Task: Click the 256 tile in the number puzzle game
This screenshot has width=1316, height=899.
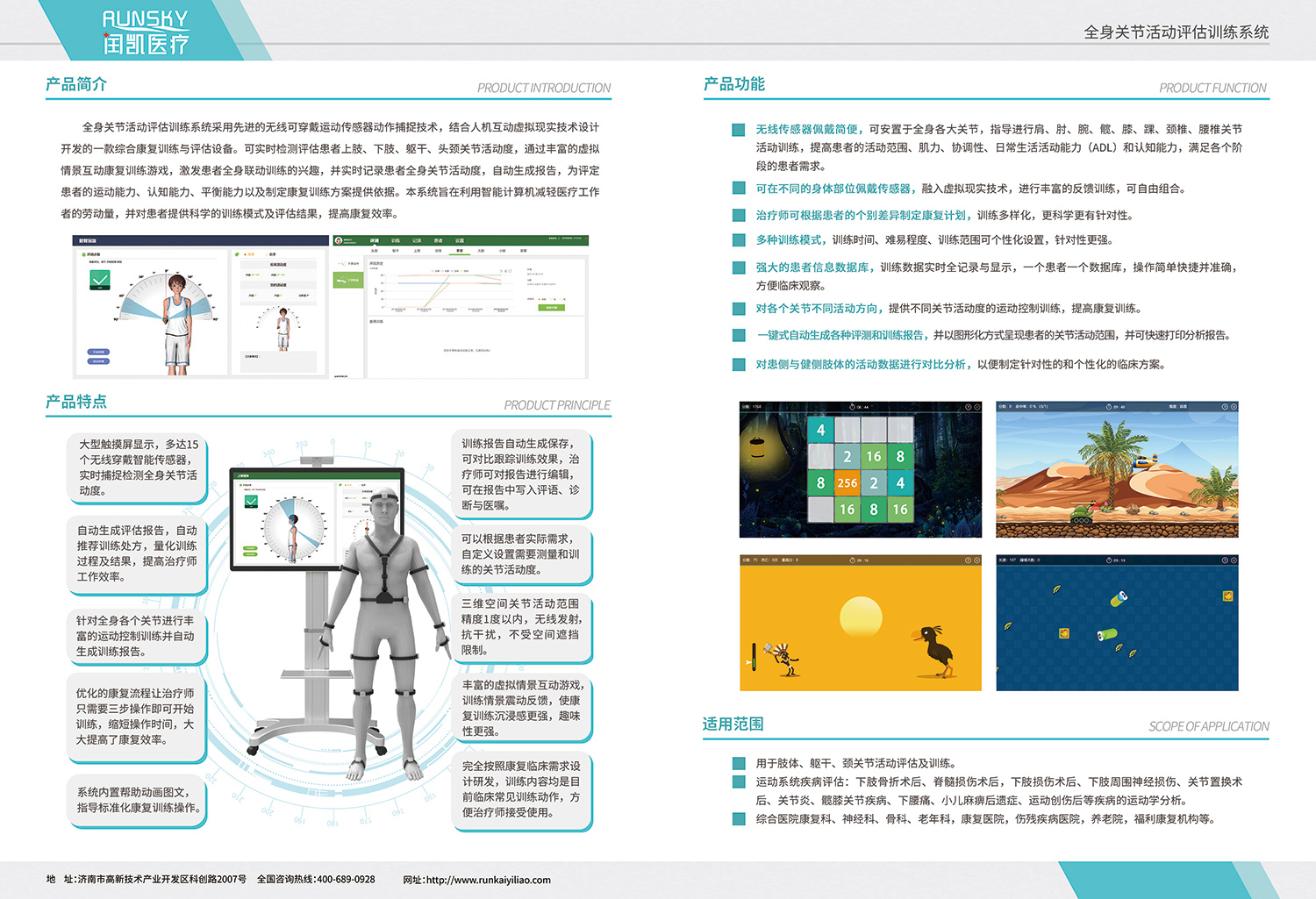Action: [x=848, y=482]
